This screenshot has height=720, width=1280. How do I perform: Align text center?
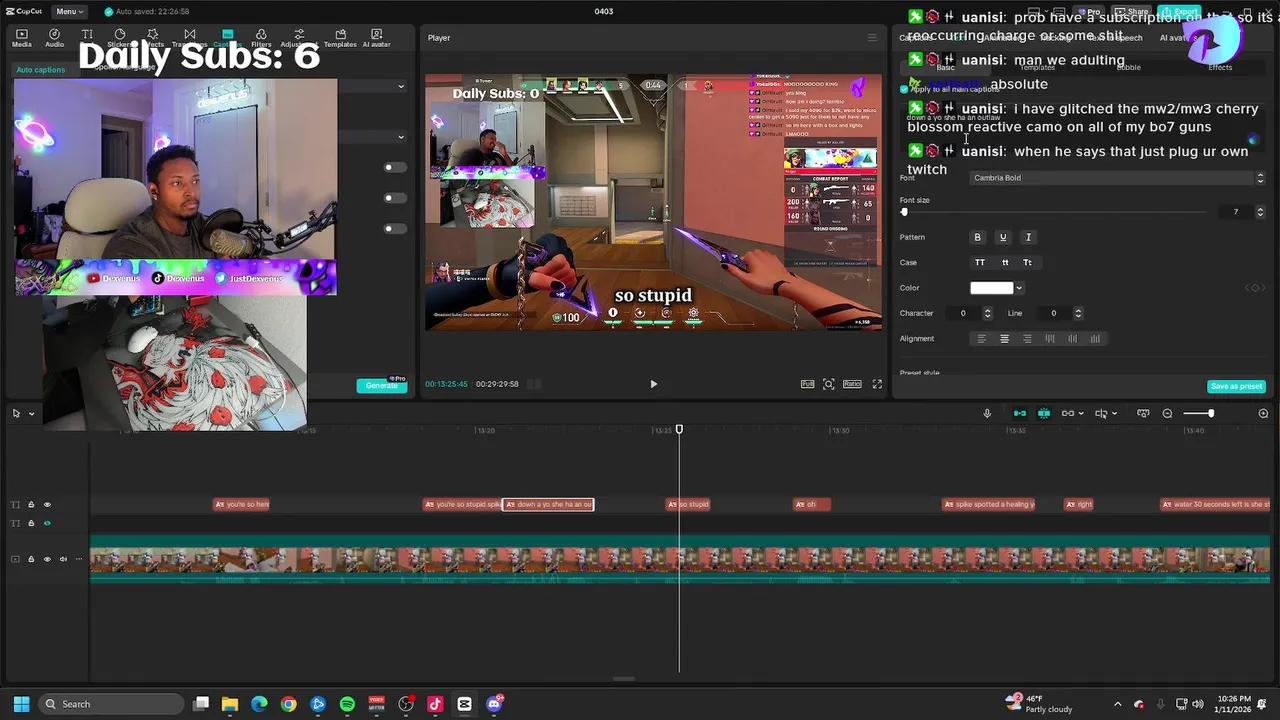coord(1004,339)
